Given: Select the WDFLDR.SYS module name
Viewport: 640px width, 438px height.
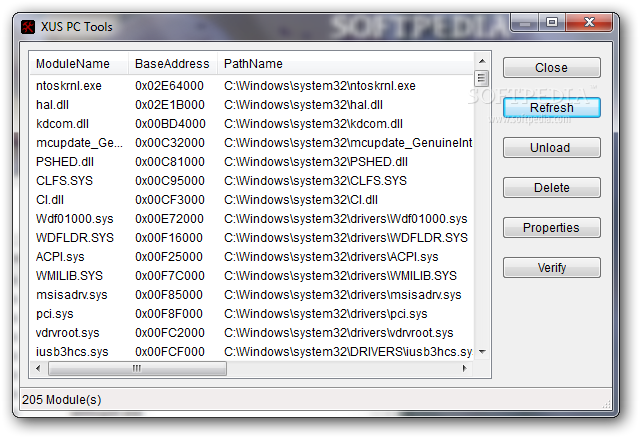Looking at the screenshot, I should [75, 238].
